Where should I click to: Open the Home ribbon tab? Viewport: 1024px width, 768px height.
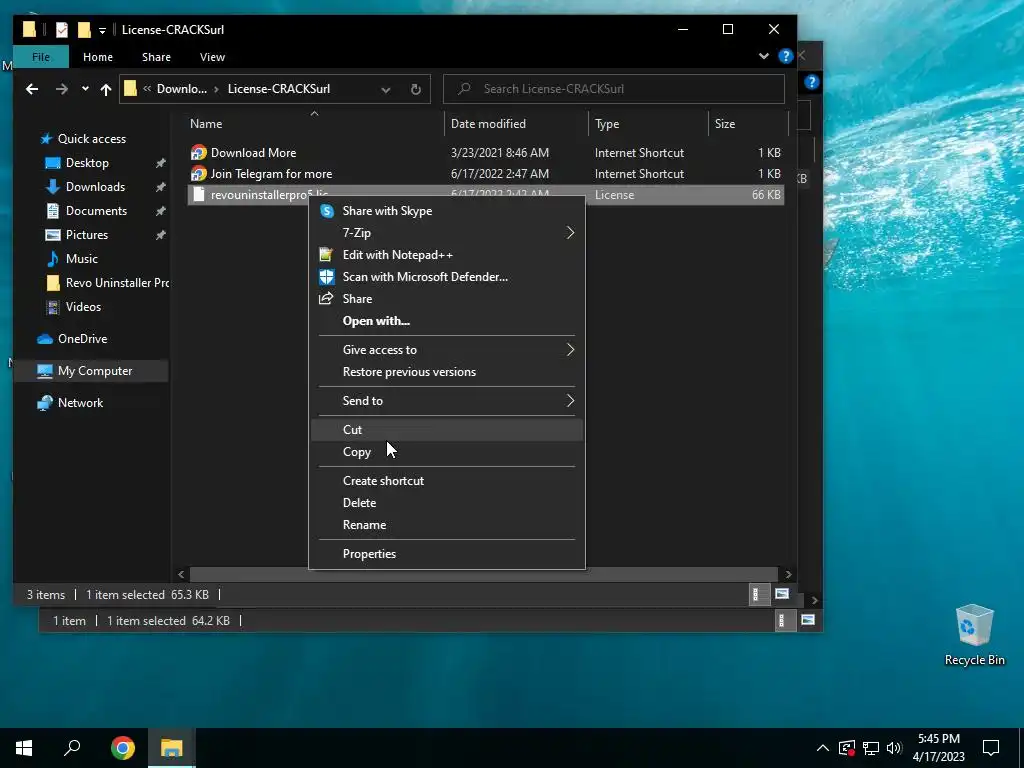pos(98,57)
